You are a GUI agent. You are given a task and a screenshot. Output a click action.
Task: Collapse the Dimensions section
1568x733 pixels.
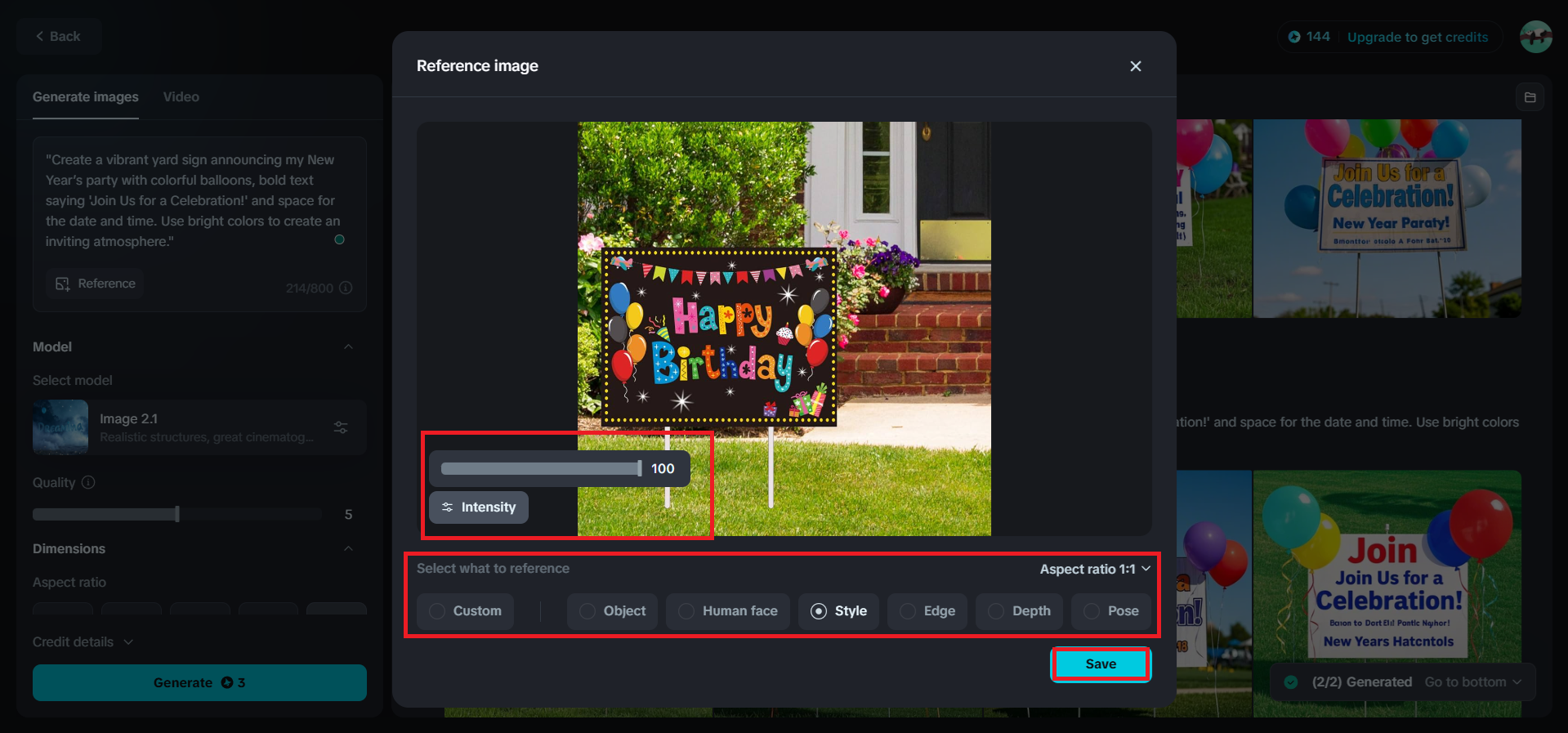(349, 548)
